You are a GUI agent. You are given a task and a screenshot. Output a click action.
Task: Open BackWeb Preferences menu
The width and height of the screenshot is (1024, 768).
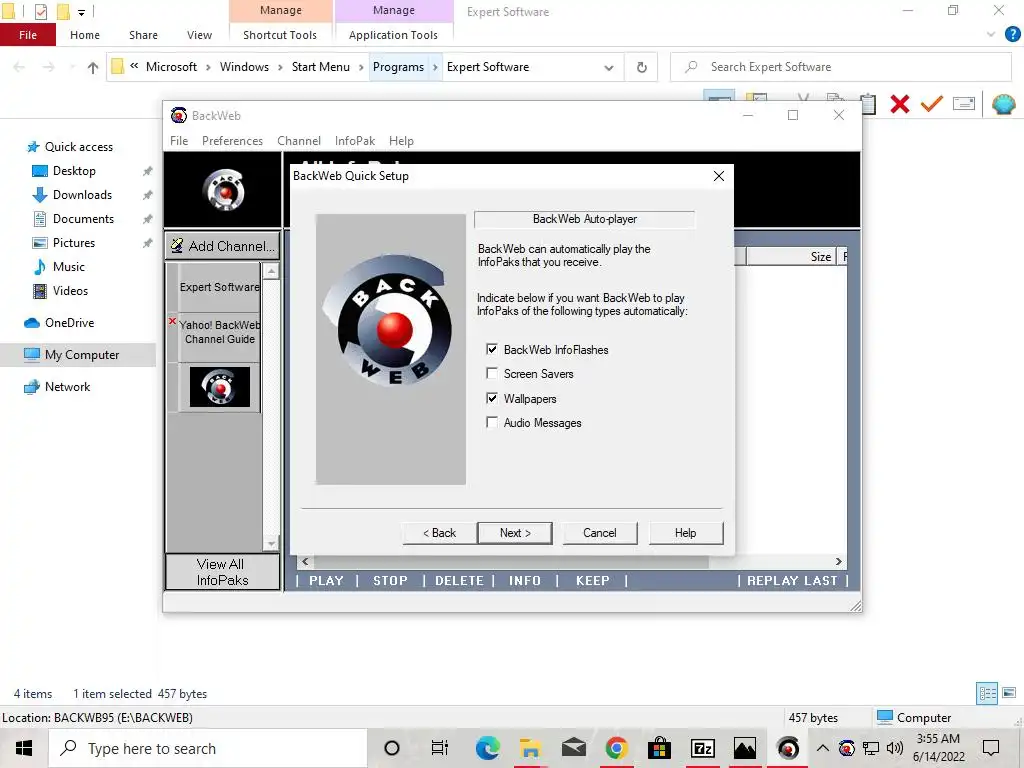pos(232,141)
